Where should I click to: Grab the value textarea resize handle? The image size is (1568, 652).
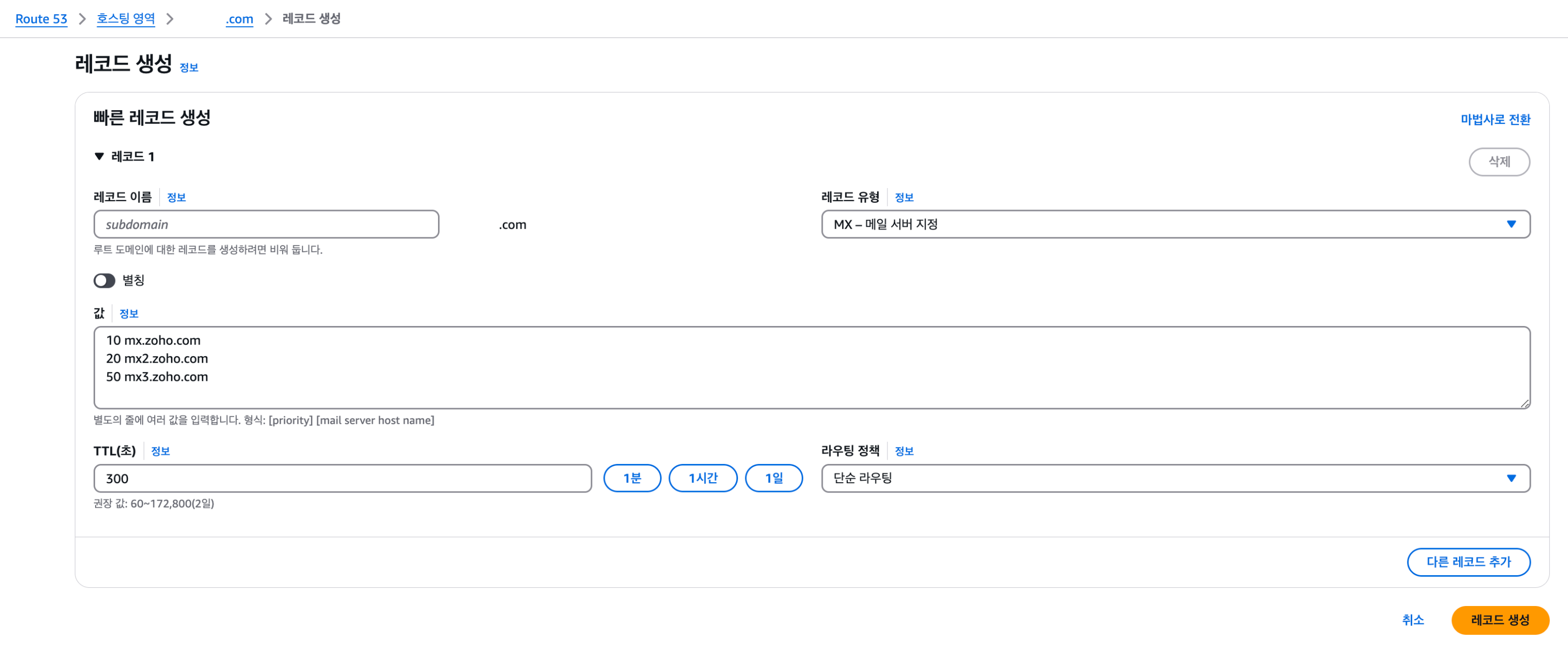coord(1524,403)
